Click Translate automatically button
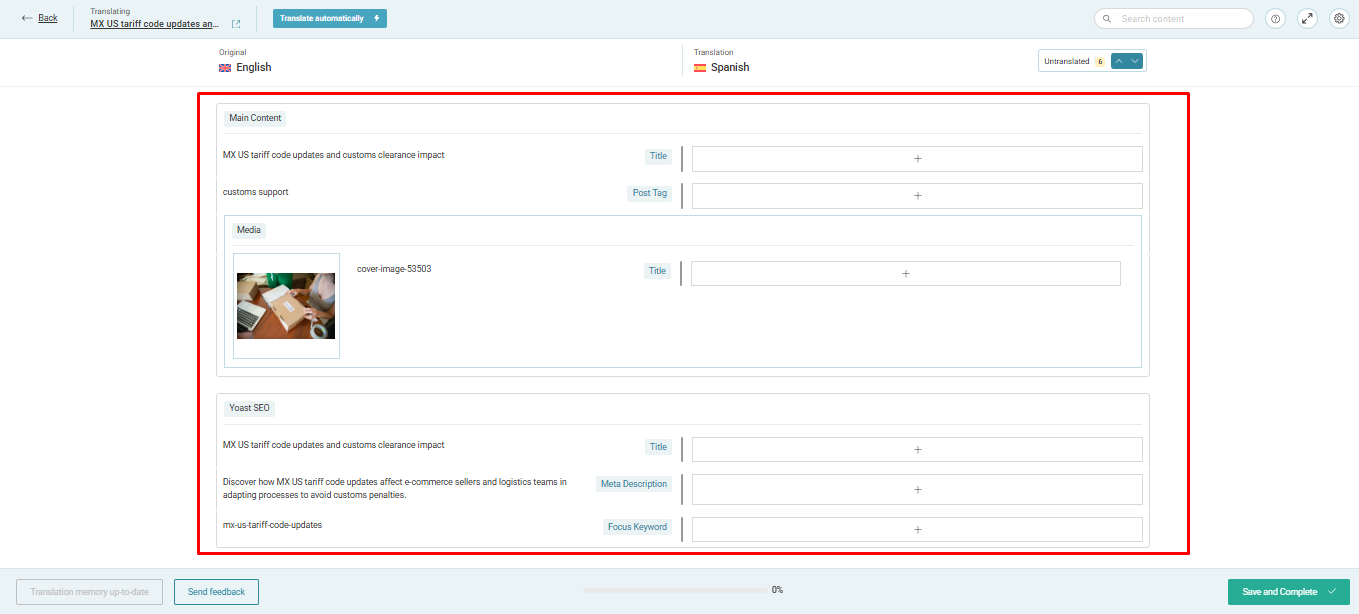The height and width of the screenshot is (614, 1359). [329, 18]
